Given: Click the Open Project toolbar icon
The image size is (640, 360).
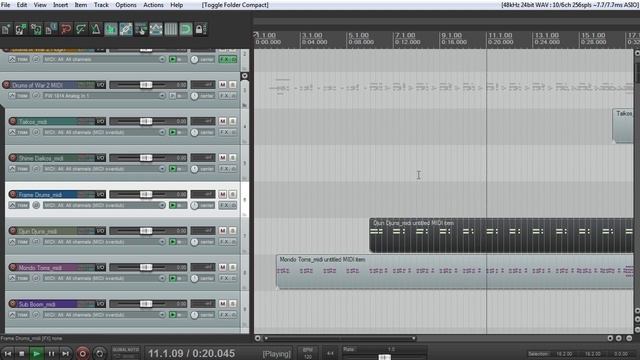Looking at the screenshot, I should 20,29.
